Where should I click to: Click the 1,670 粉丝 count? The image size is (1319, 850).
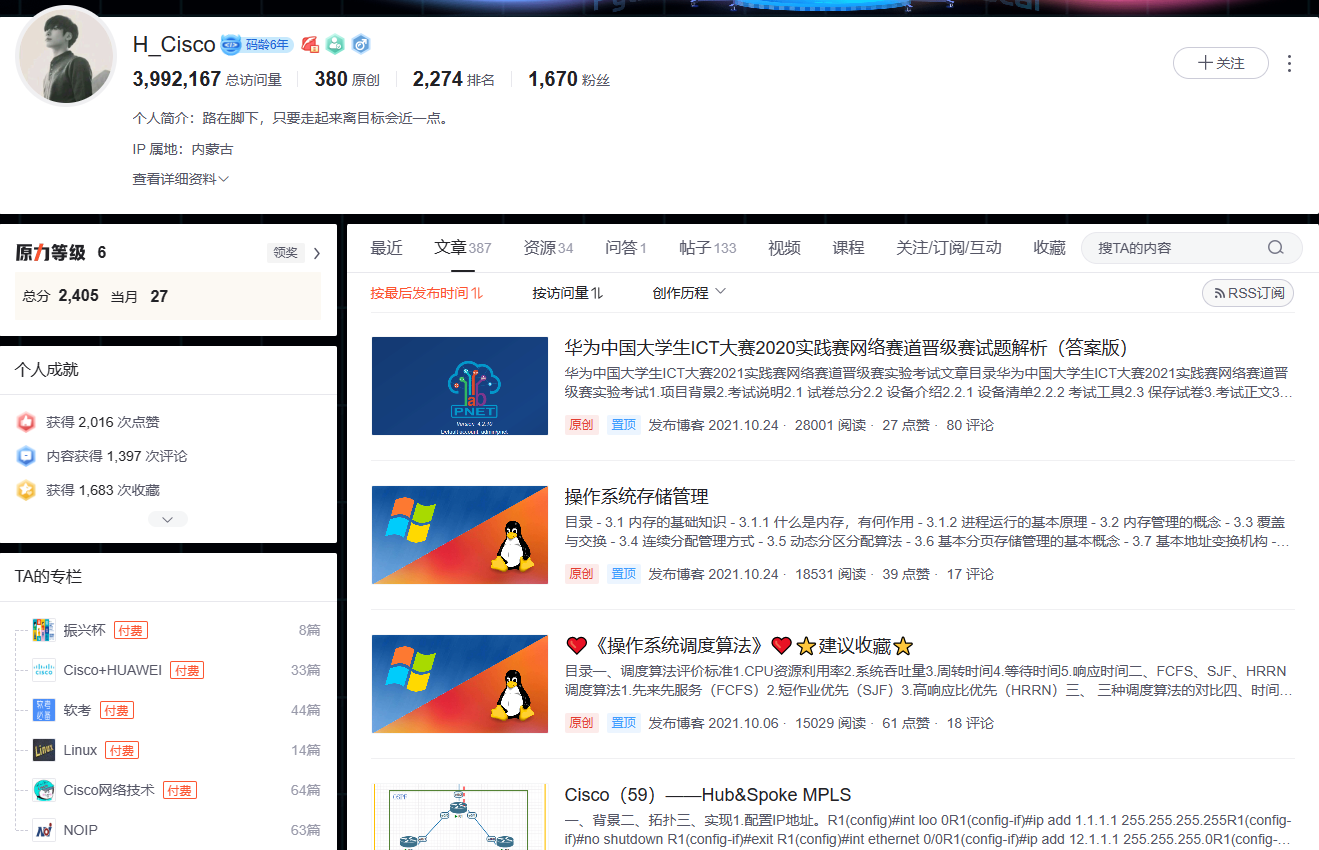coord(569,79)
